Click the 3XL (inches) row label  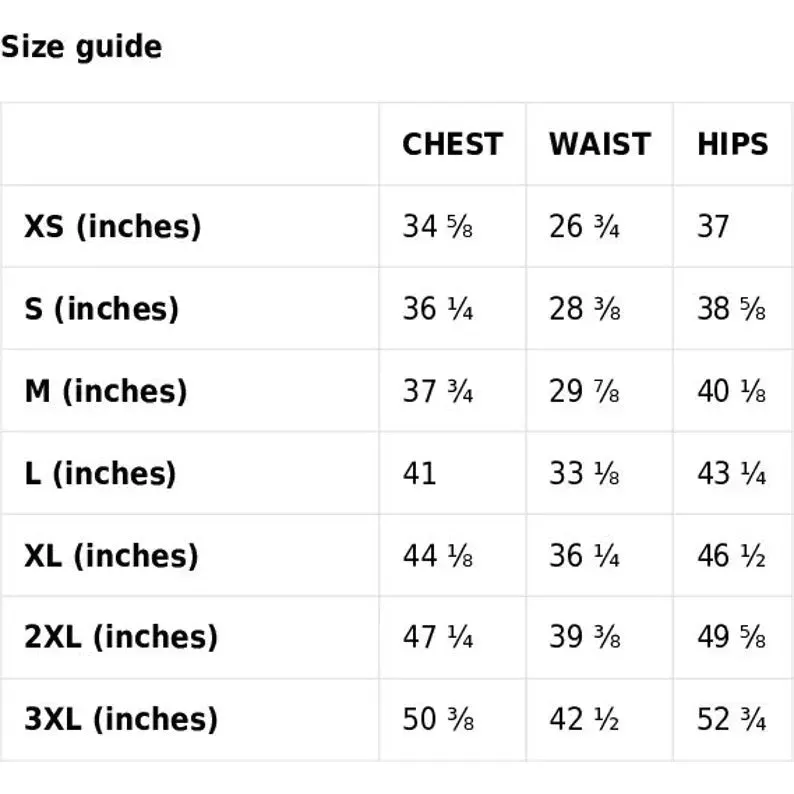tap(121, 719)
